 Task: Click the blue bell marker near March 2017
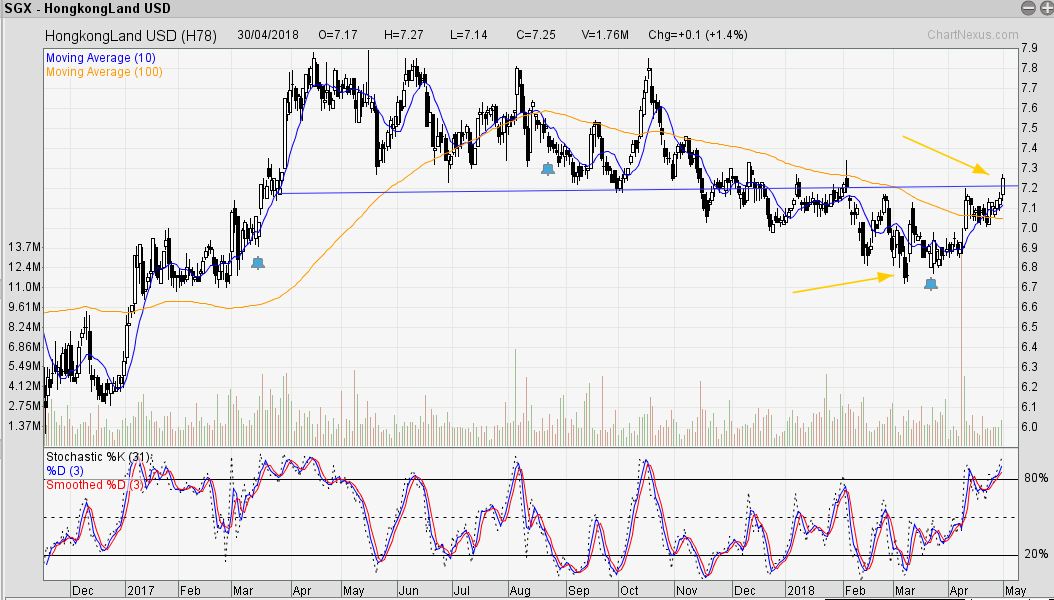tap(257, 263)
